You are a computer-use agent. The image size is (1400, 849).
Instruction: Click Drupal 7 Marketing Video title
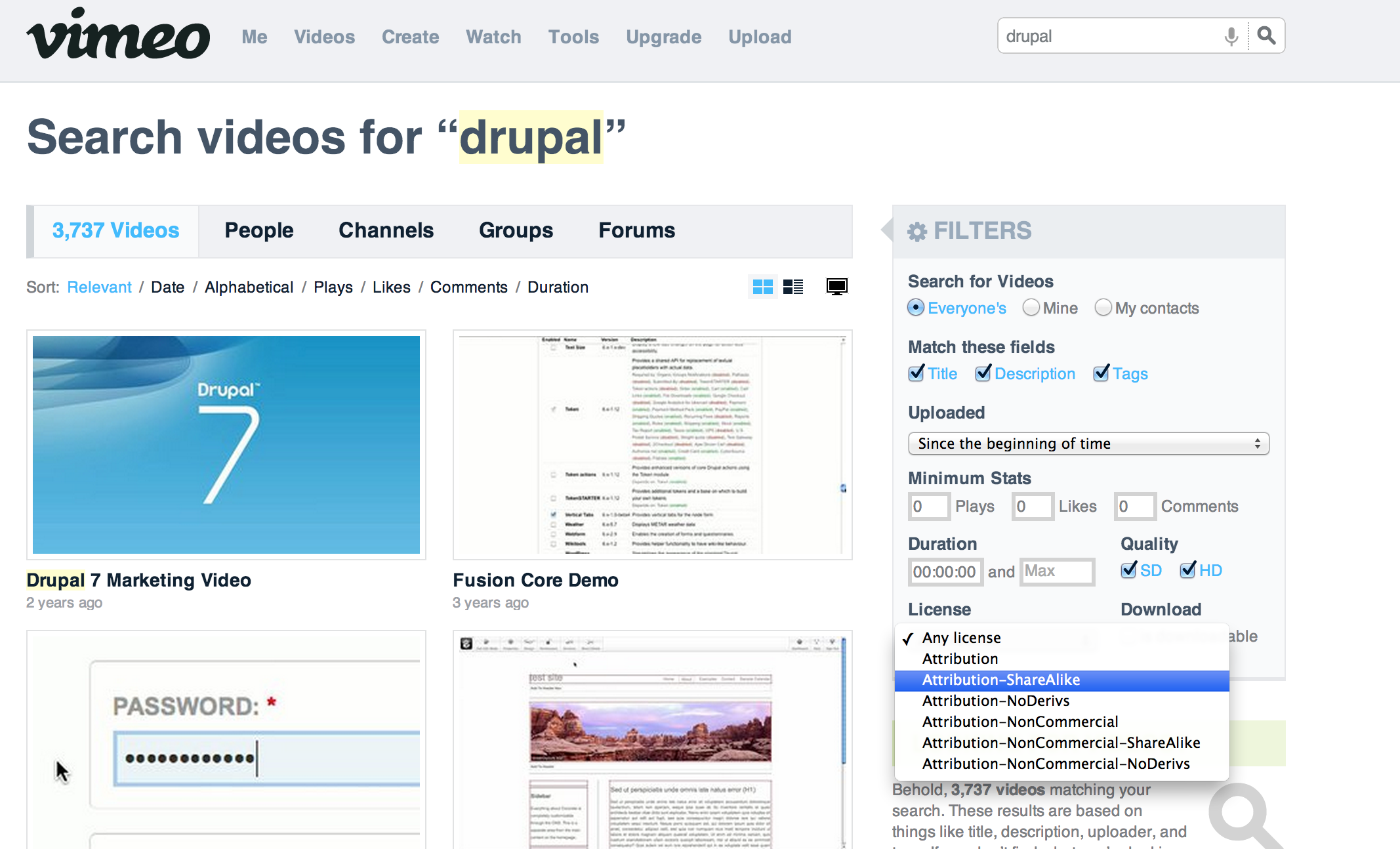pos(138,580)
